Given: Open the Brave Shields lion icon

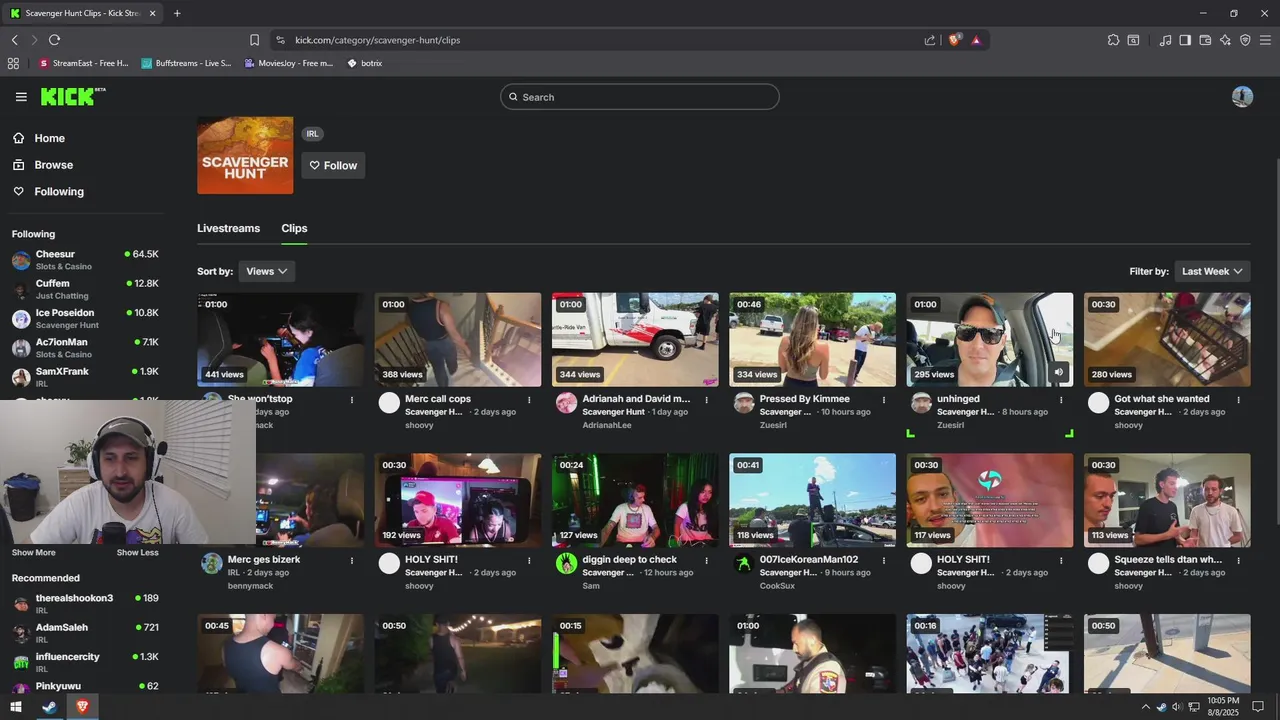Looking at the screenshot, I should 955,40.
